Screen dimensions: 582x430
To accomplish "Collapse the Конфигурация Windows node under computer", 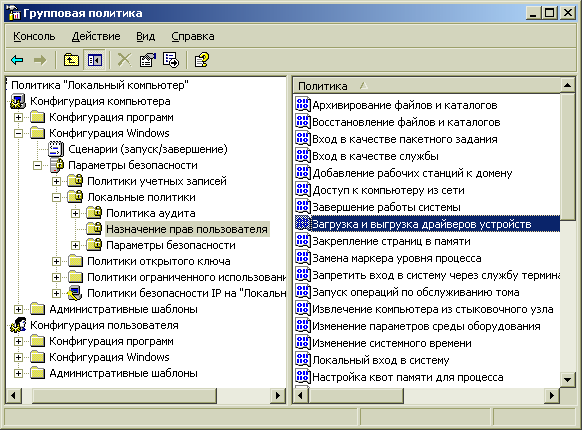I will point(18,133).
